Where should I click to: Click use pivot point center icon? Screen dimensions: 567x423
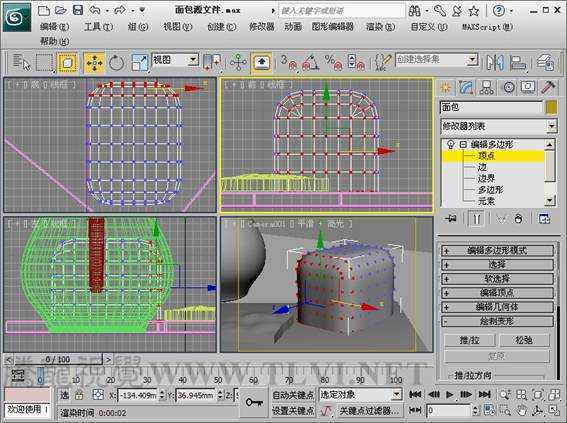[x=212, y=62]
